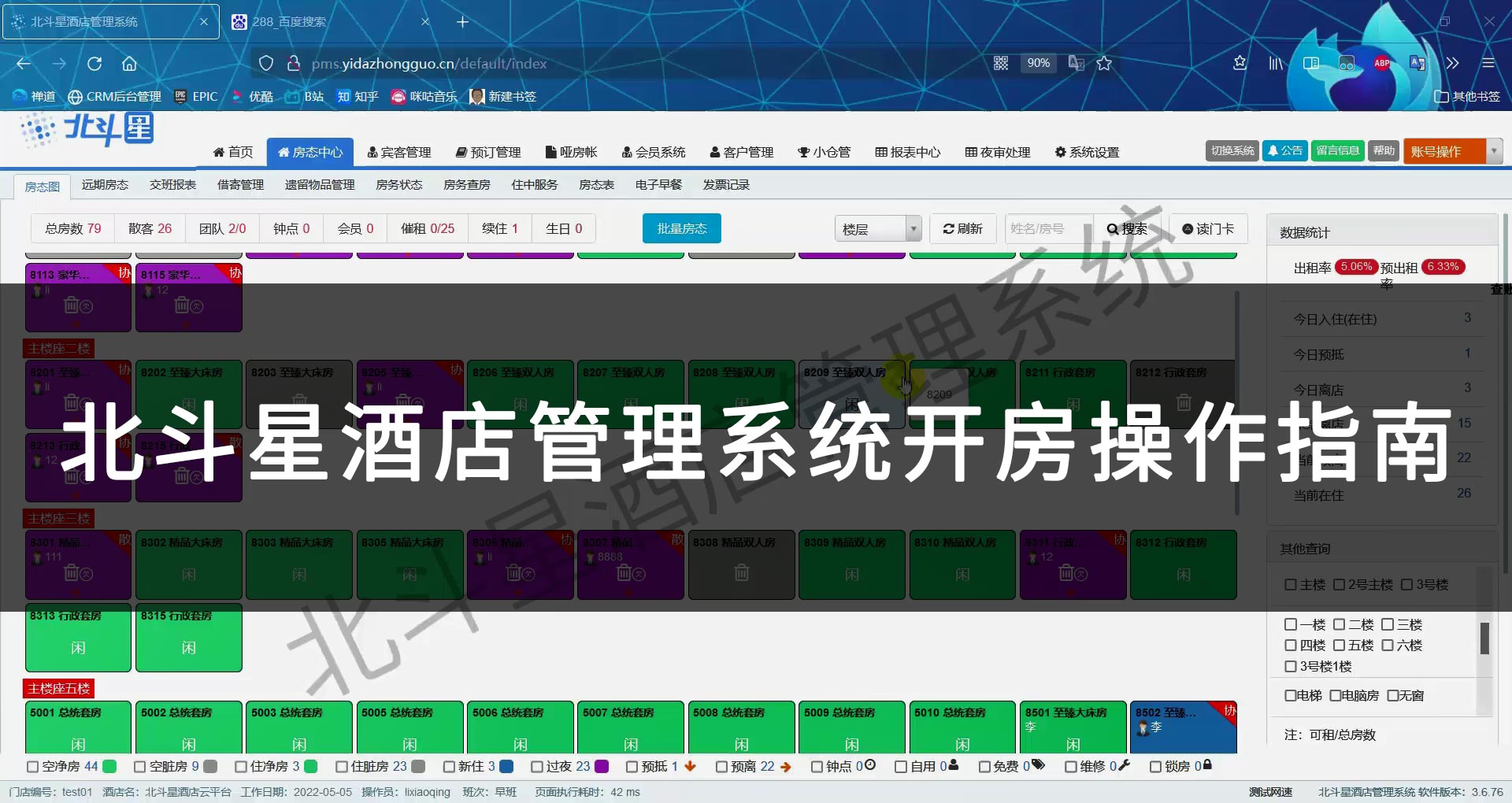Switch to the 远期房态 tab
The width and height of the screenshot is (1512, 803).
[105, 184]
